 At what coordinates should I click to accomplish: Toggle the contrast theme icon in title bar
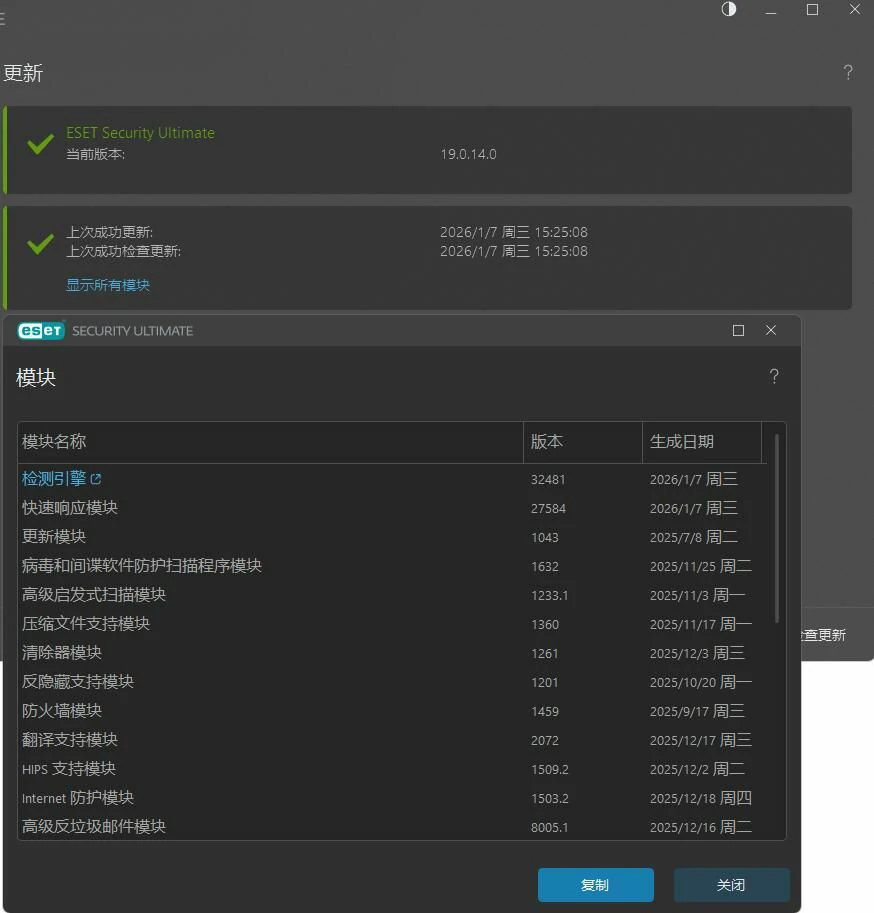click(x=729, y=10)
